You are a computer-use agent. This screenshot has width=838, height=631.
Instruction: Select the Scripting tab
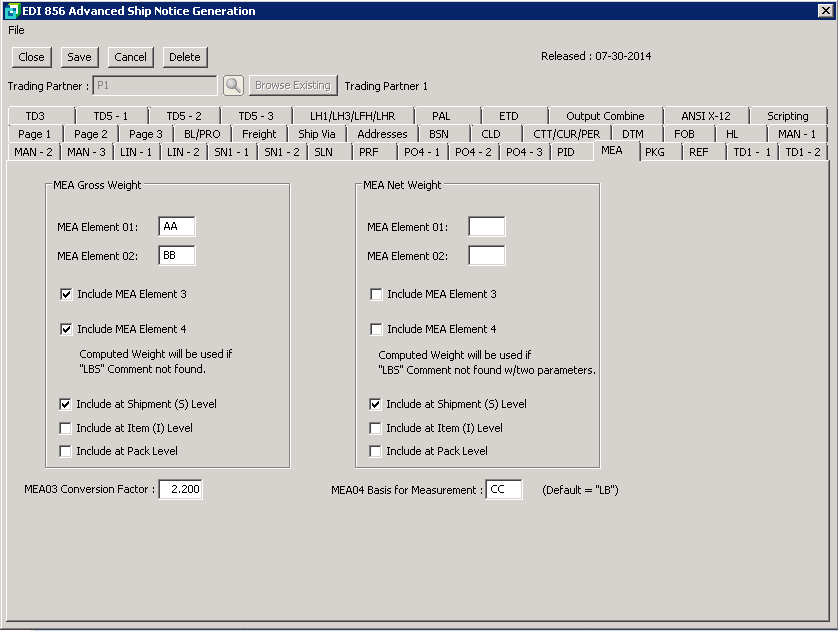787,116
